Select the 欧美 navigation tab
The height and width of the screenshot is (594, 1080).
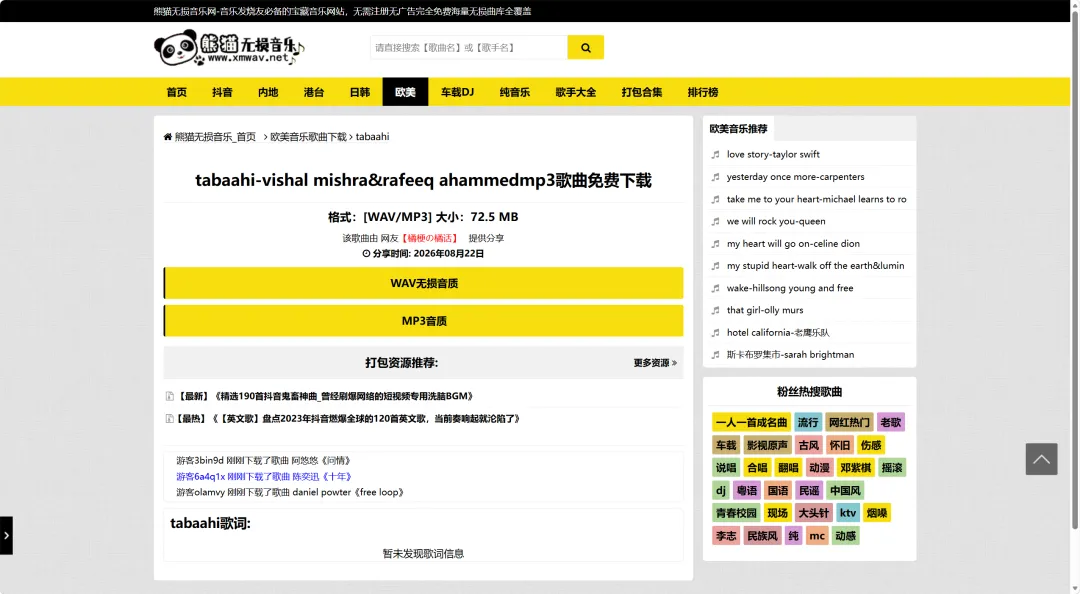pos(405,92)
